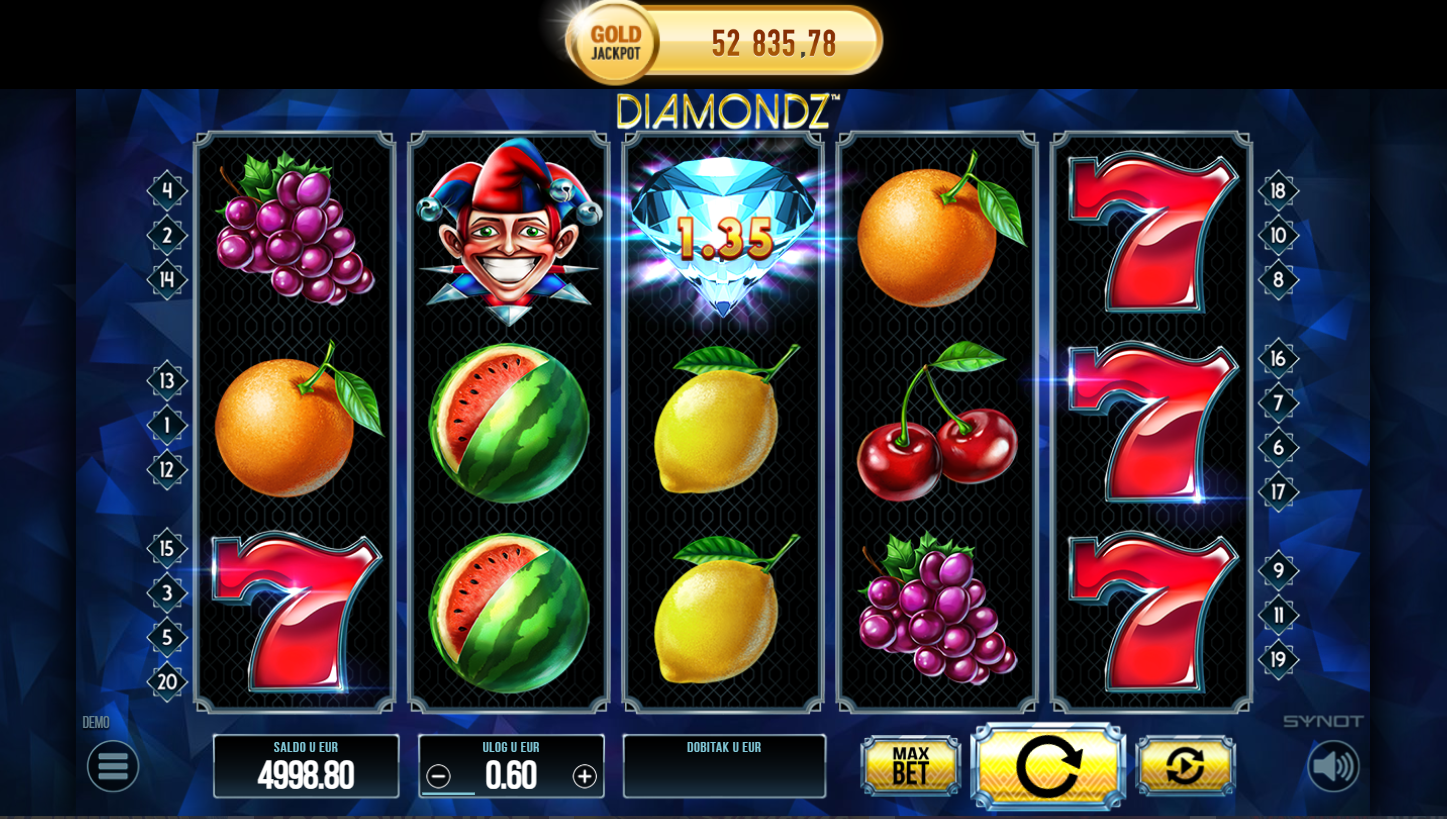Enable autoplay with the looping play icon
This screenshot has width=1447, height=819.
coord(1185,767)
